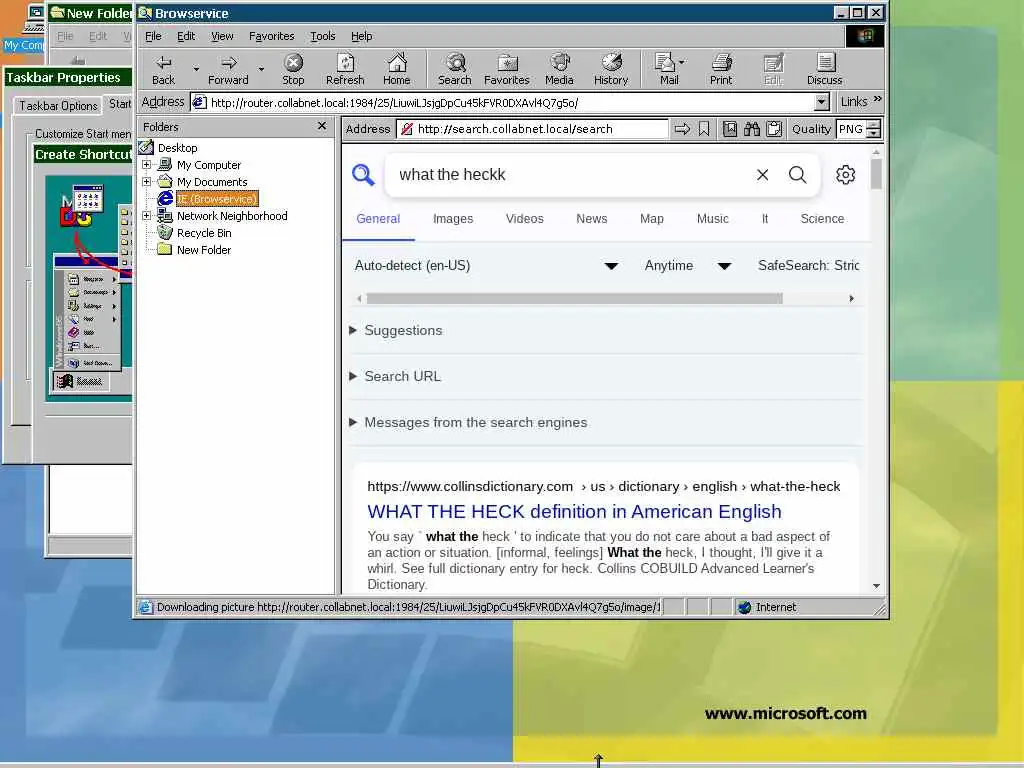Expand the My Documents tree node
The image size is (1024, 768).
[x=147, y=182]
